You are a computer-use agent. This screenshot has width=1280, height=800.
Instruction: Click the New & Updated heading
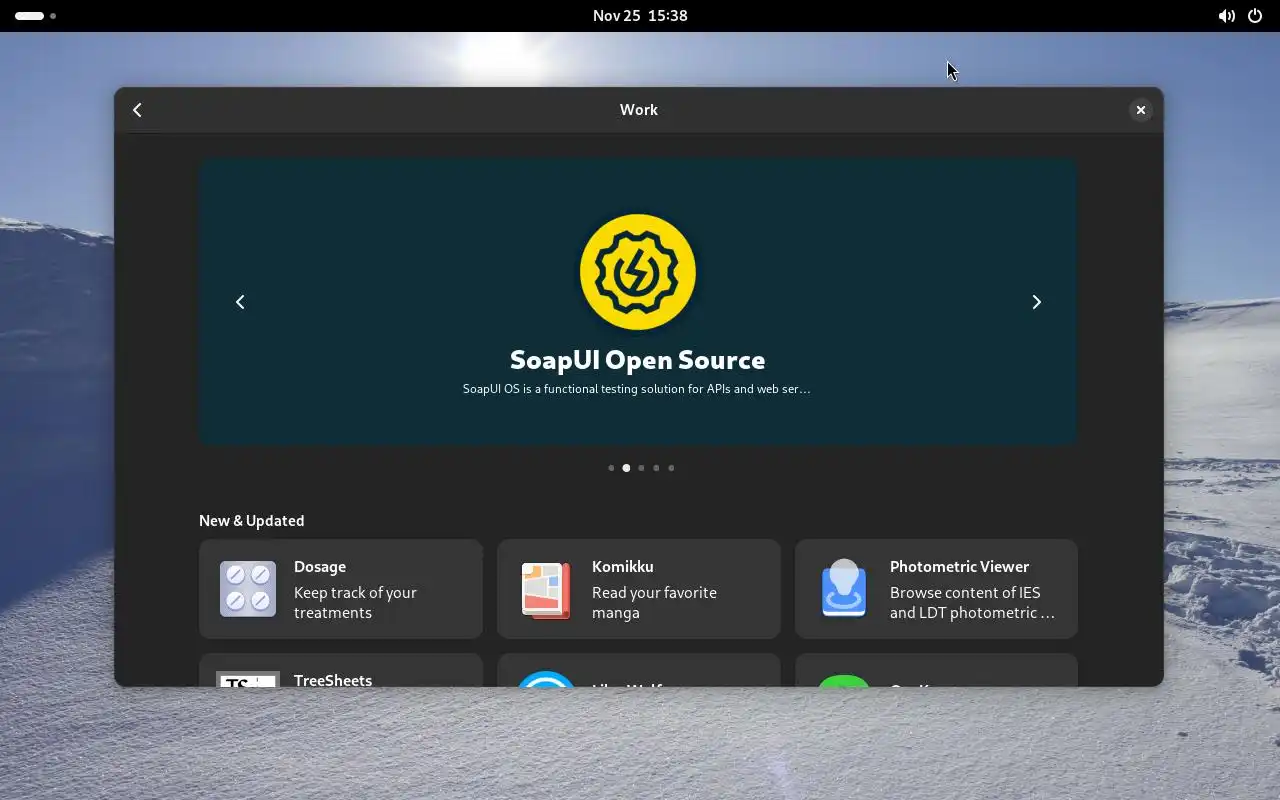click(252, 521)
